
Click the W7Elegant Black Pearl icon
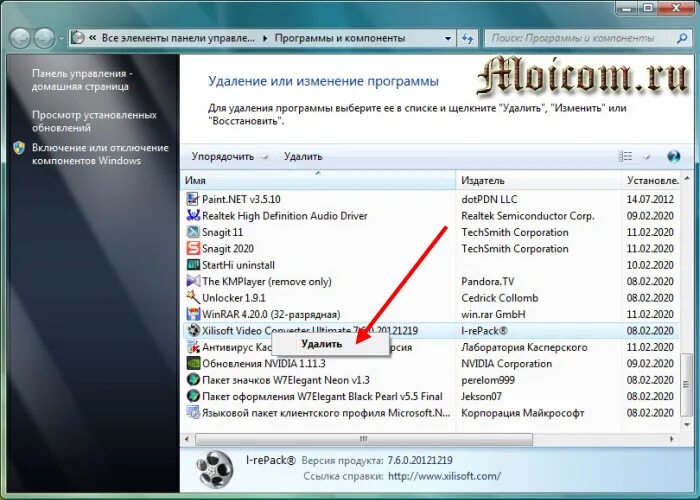(193, 396)
